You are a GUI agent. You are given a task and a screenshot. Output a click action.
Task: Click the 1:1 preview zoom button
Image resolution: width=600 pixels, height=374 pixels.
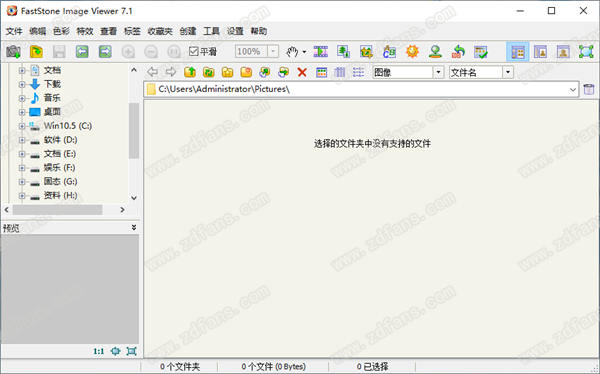[x=99, y=351]
